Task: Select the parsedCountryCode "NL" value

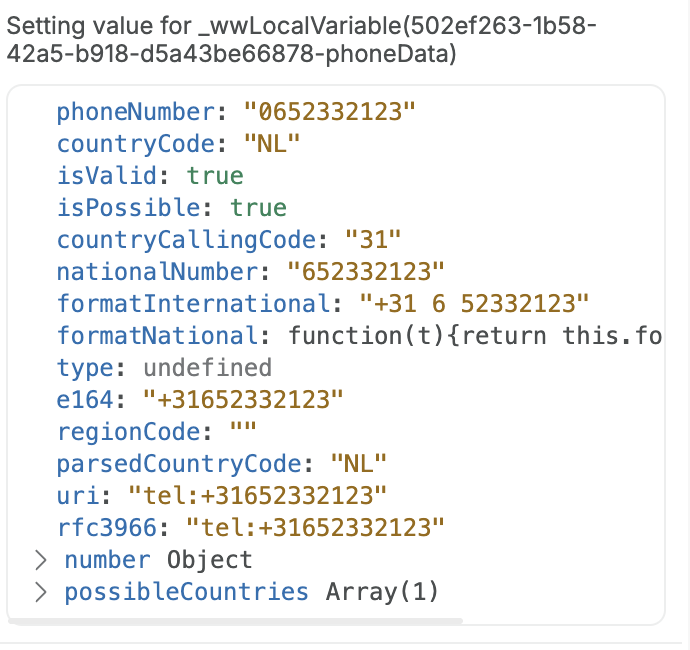Action: click(359, 464)
